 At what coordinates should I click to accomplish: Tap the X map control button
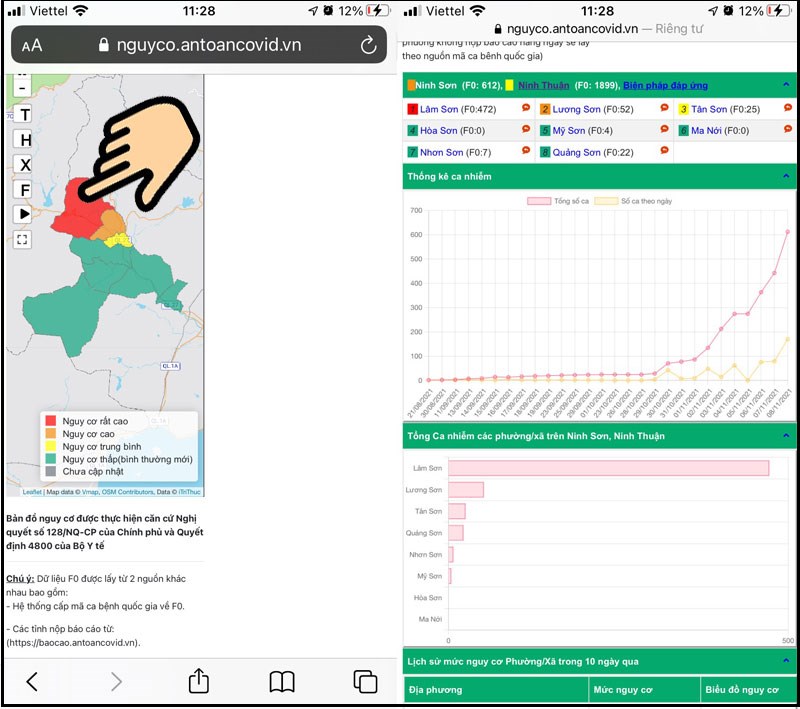click(22, 164)
